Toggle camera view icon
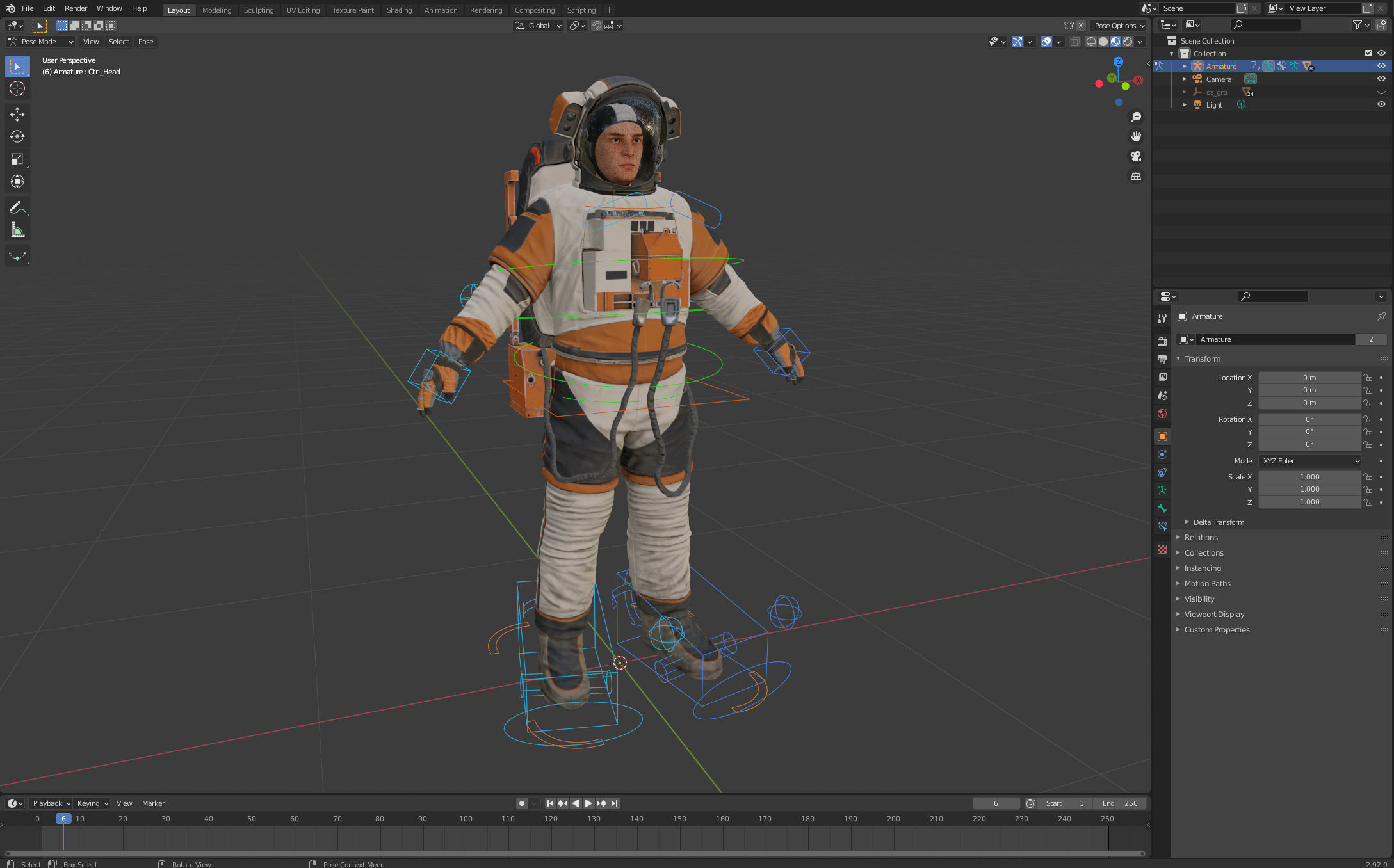1394x868 pixels. [1135, 156]
